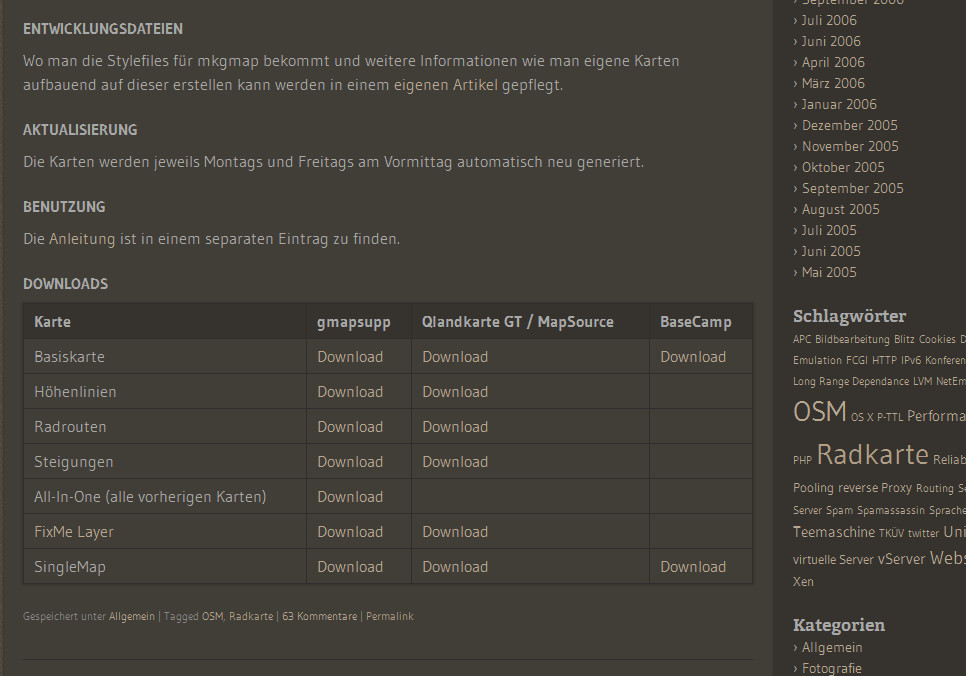
Task: Open the Allgemein link under the post
Action: pos(132,617)
